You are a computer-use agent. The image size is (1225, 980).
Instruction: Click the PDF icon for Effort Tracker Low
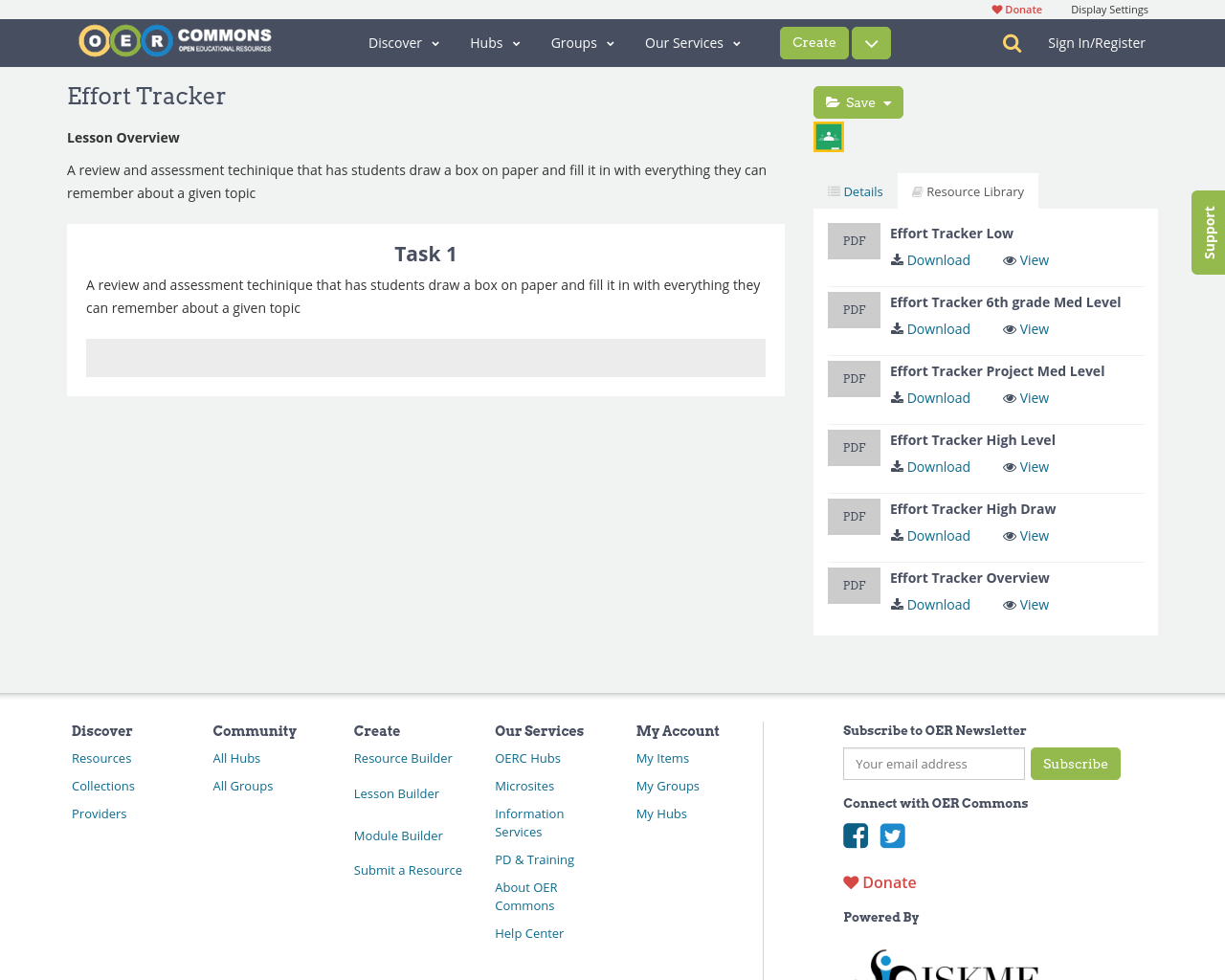coord(854,239)
